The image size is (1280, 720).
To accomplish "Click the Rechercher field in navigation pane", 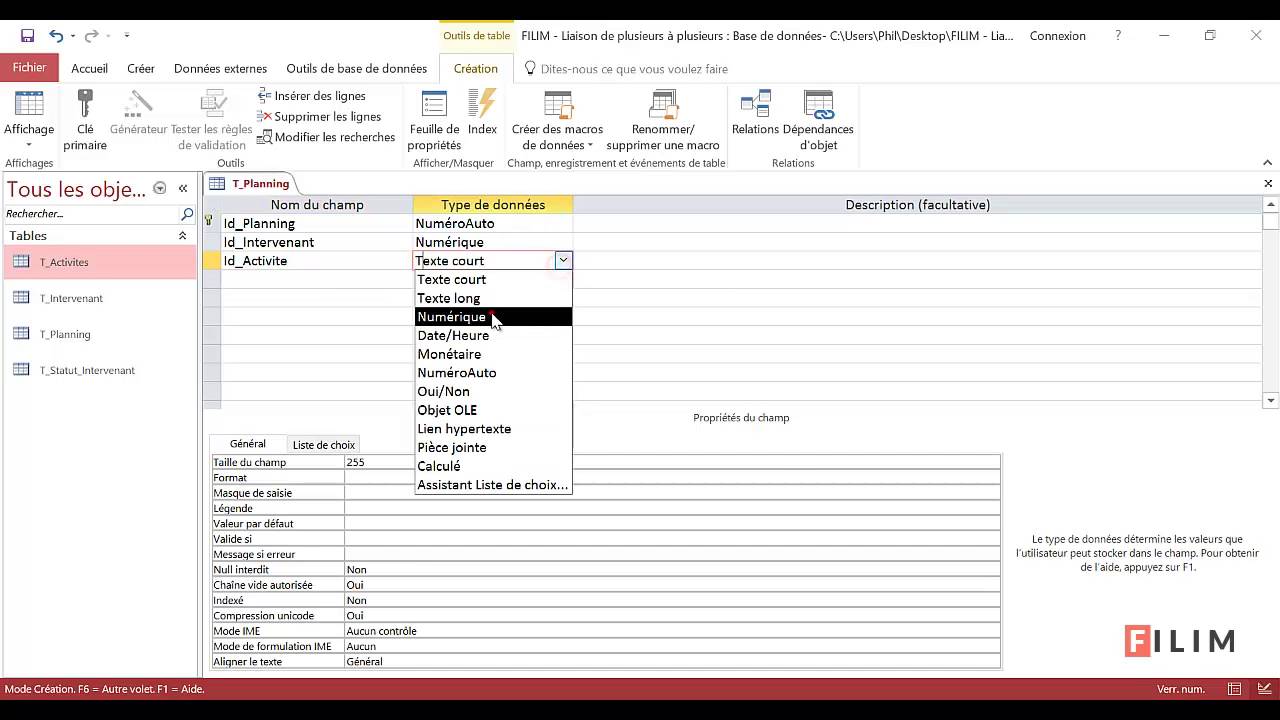I will [91, 214].
